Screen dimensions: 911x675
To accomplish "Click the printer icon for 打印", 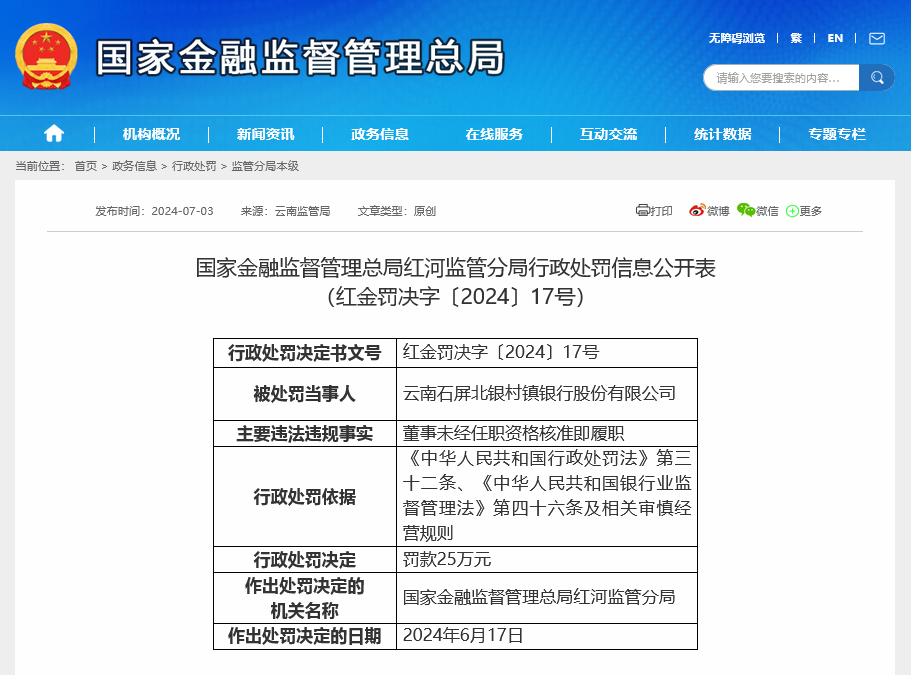I will click(642, 210).
